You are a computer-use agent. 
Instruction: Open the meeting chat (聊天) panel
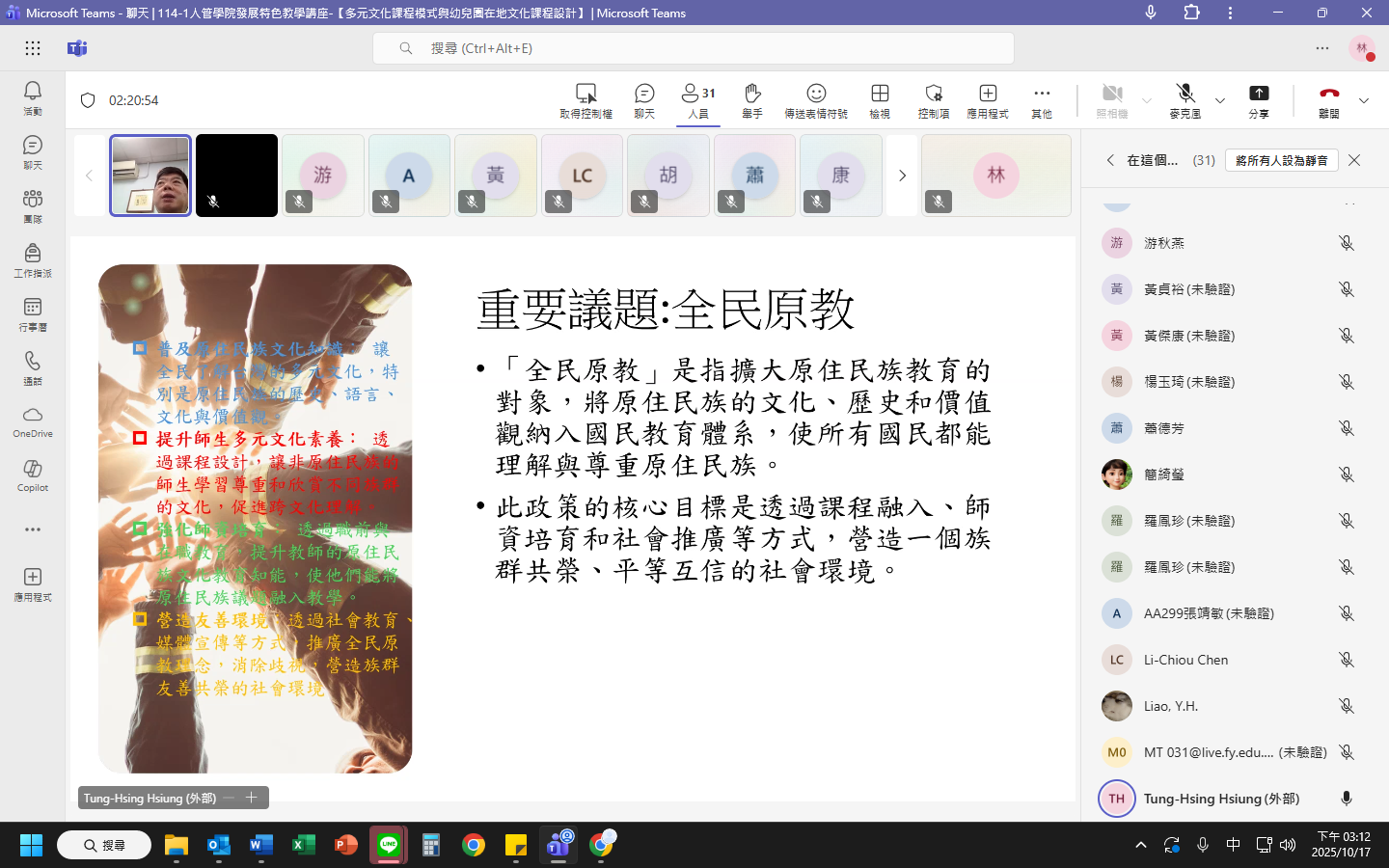pyautogui.click(x=644, y=99)
